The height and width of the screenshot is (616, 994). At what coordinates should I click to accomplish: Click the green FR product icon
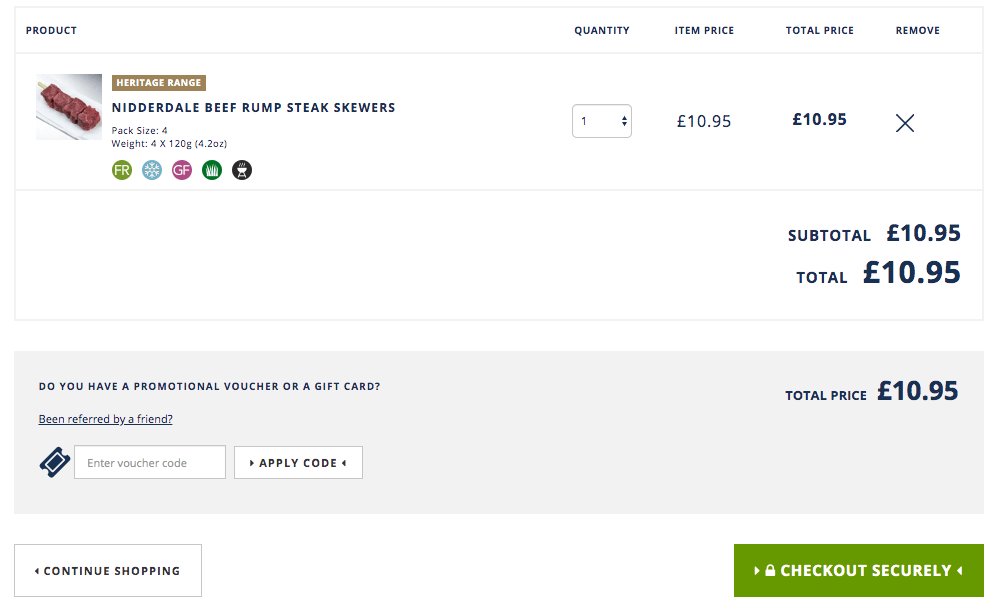[122, 170]
